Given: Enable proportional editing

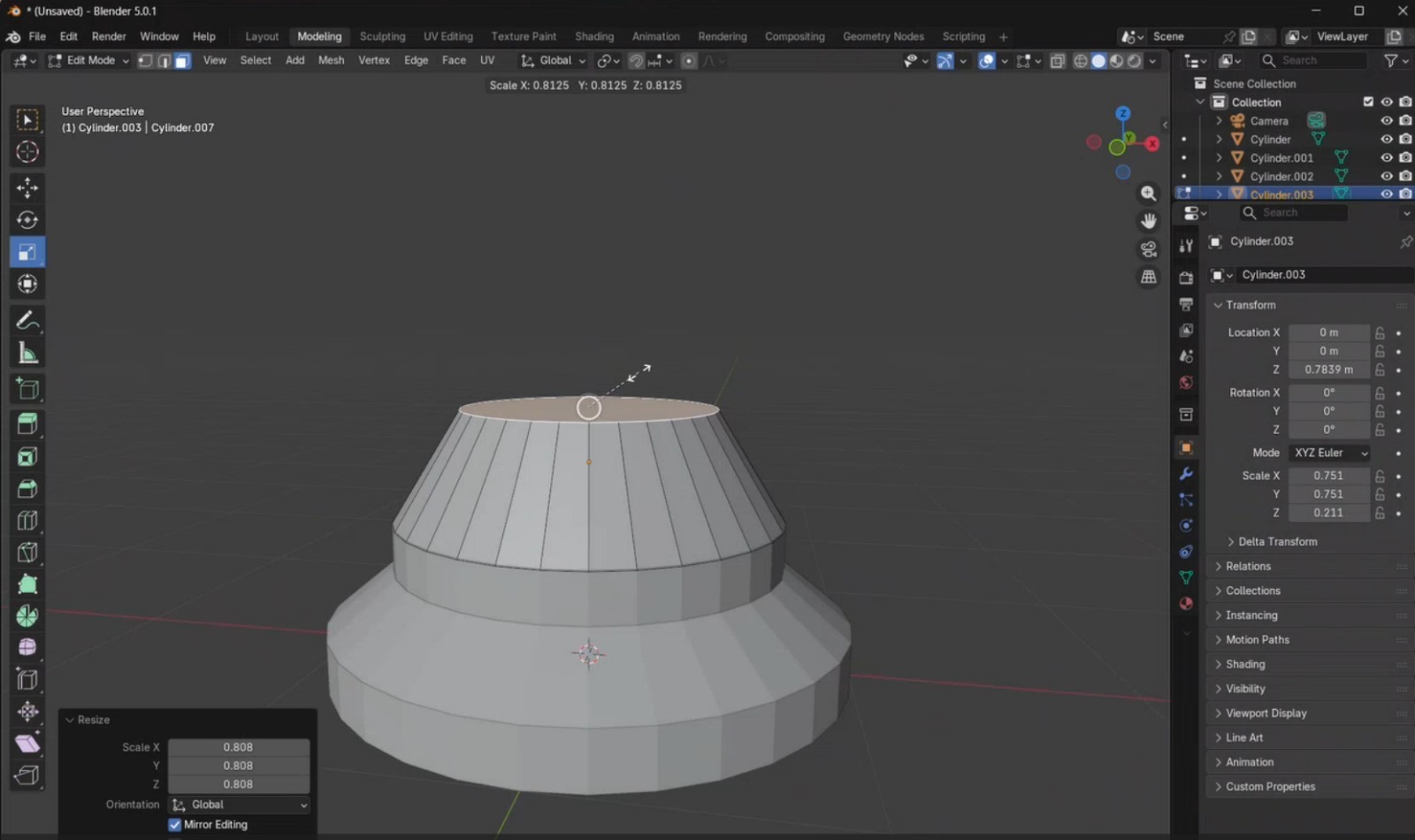Looking at the screenshot, I should pos(689,60).
